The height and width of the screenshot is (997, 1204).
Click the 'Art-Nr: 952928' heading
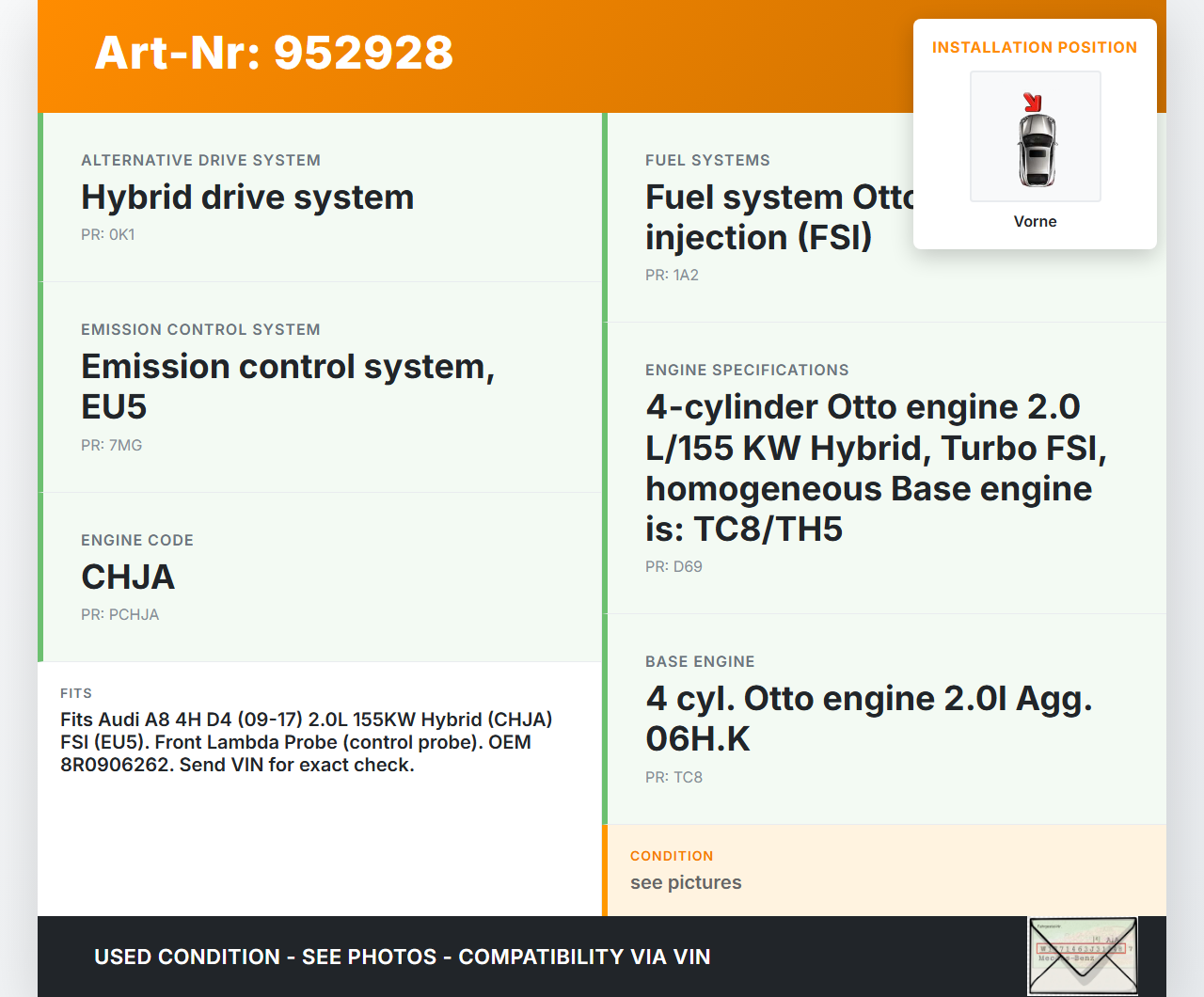pos(274,53)
